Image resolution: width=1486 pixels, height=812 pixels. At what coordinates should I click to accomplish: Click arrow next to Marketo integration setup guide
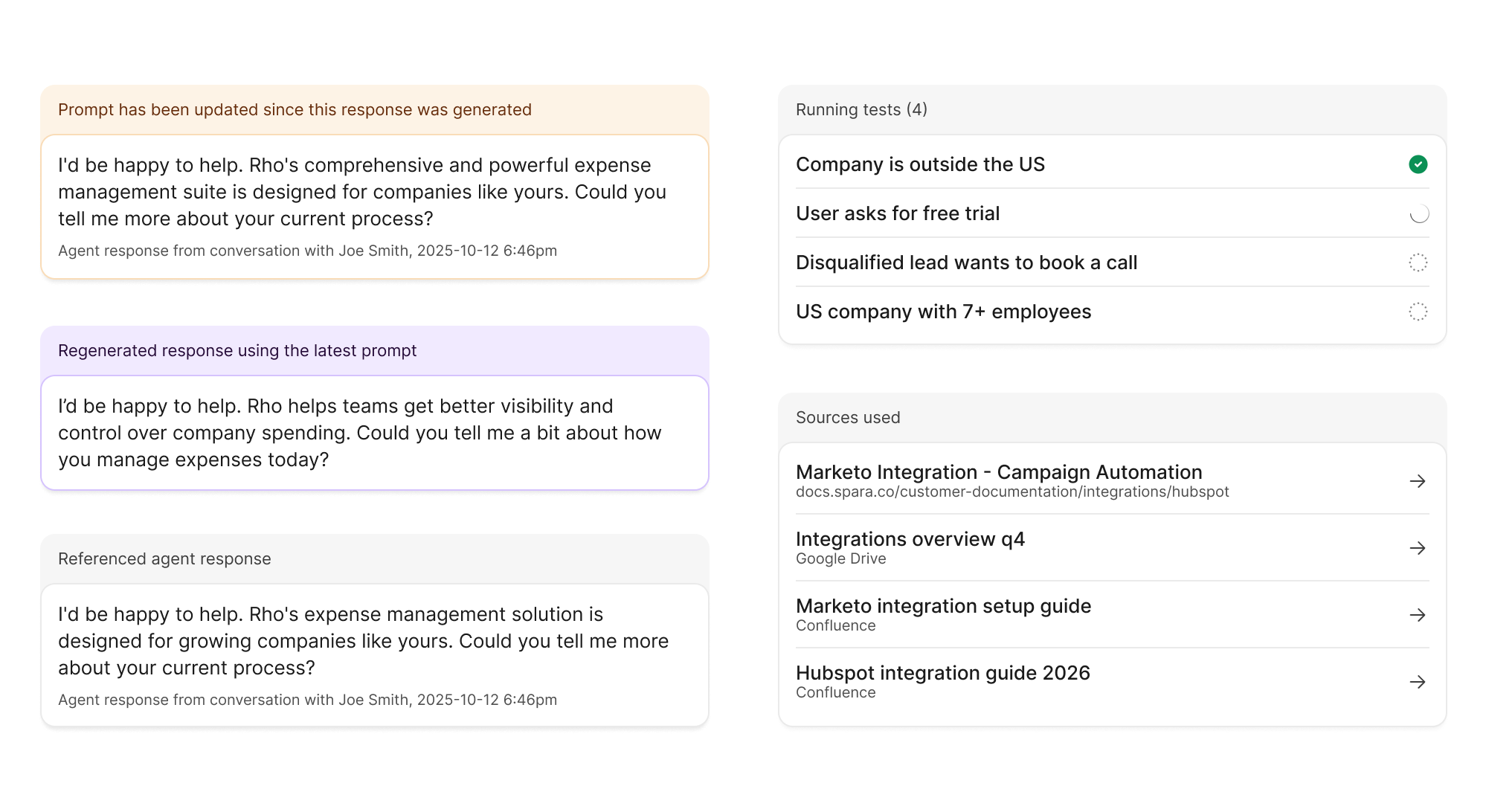(1418, 615)
